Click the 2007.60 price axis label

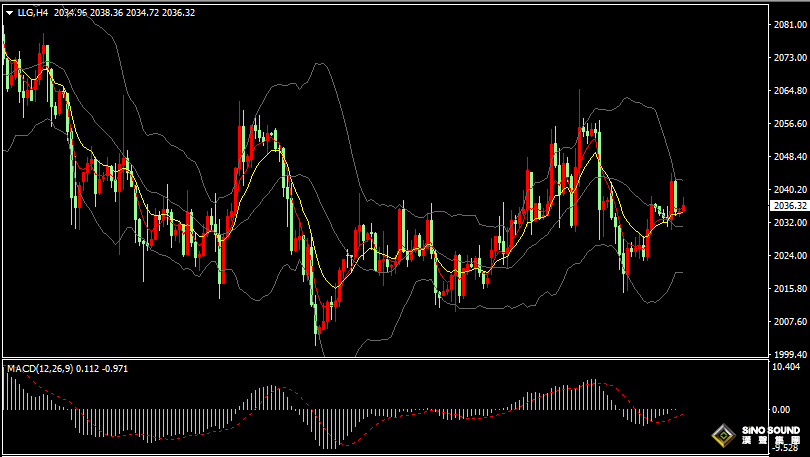[789, 322]
